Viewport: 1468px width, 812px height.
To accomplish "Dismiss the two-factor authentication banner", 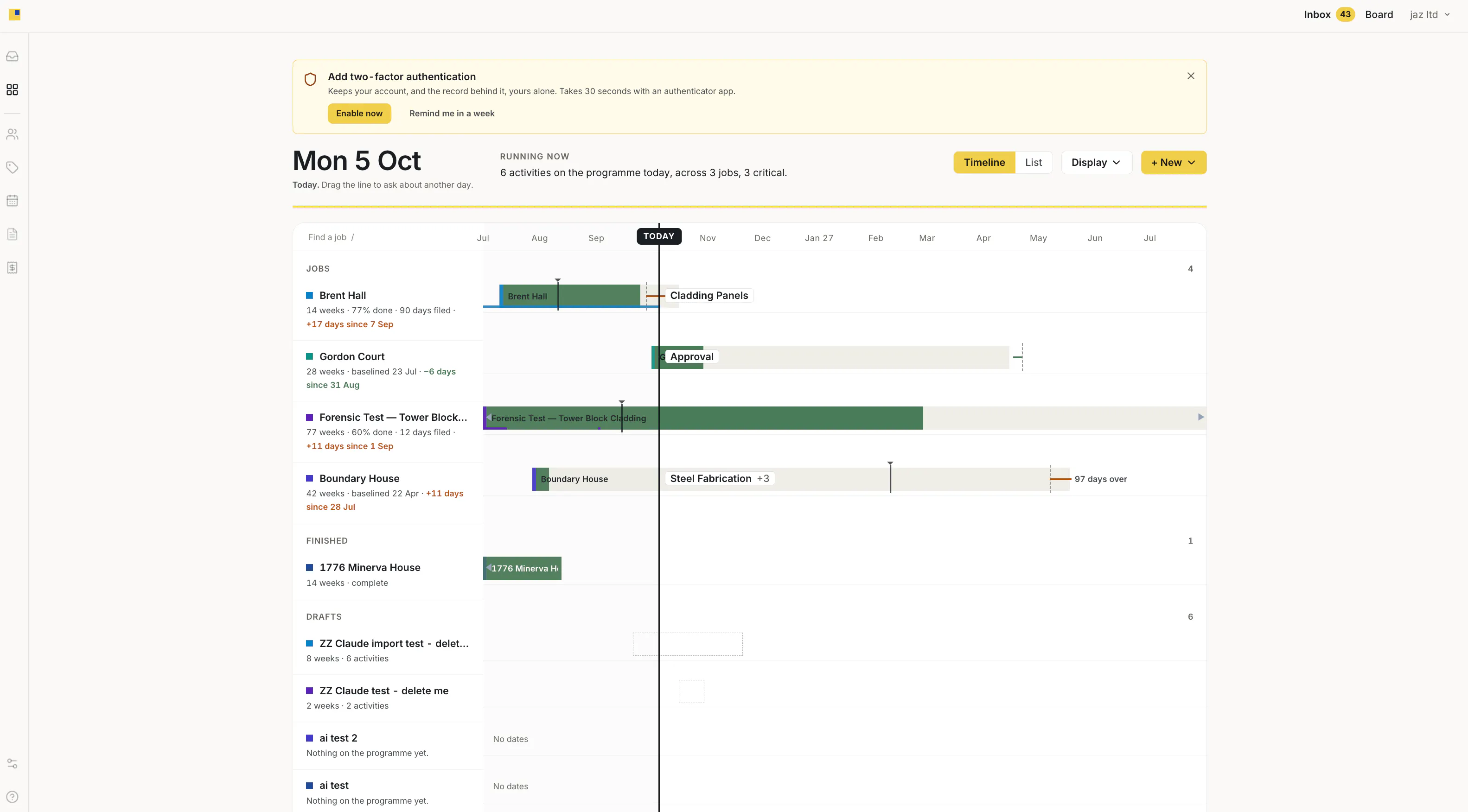I will (x=1190, y=76).
